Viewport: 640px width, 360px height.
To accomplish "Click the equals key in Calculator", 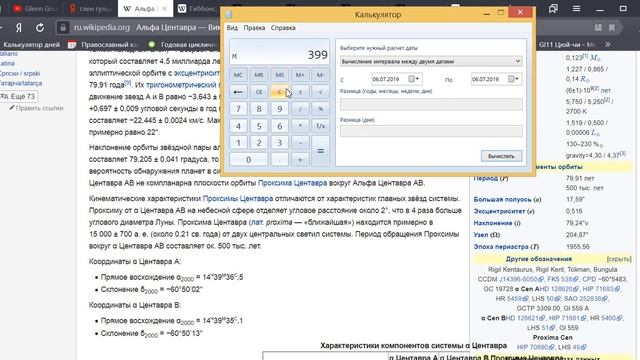I will 320,151.
